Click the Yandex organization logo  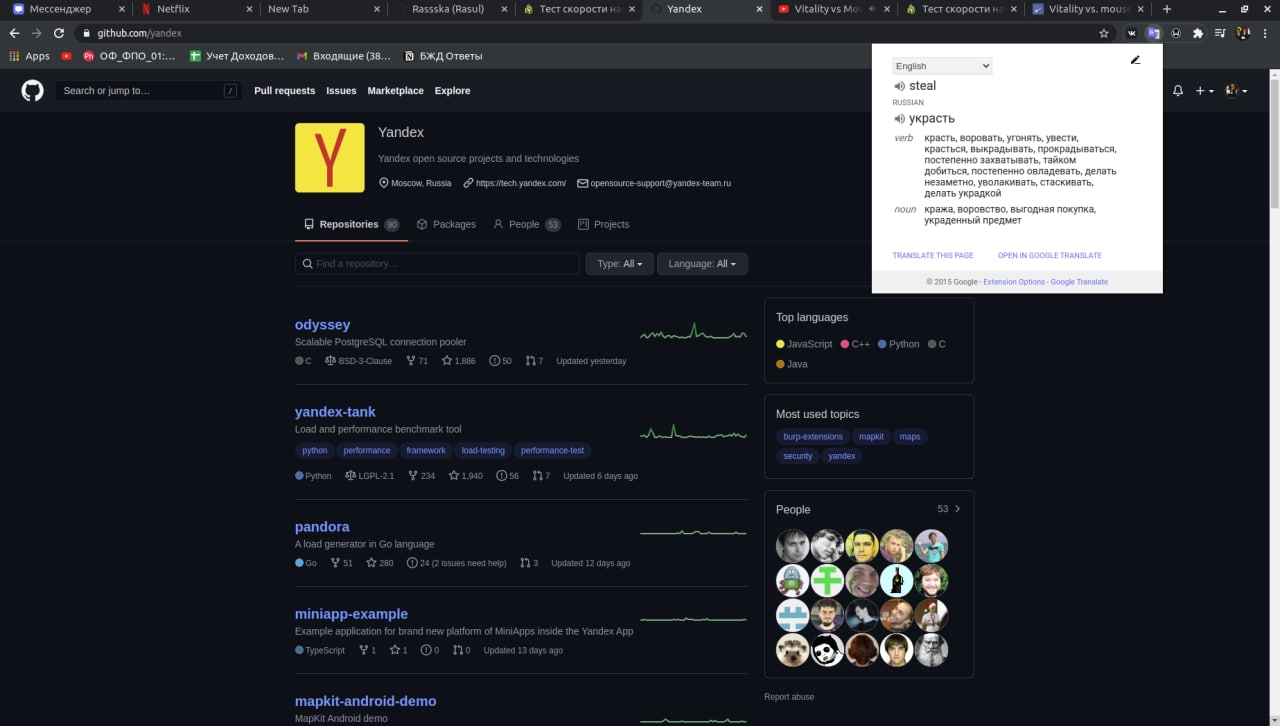point(330,158)
